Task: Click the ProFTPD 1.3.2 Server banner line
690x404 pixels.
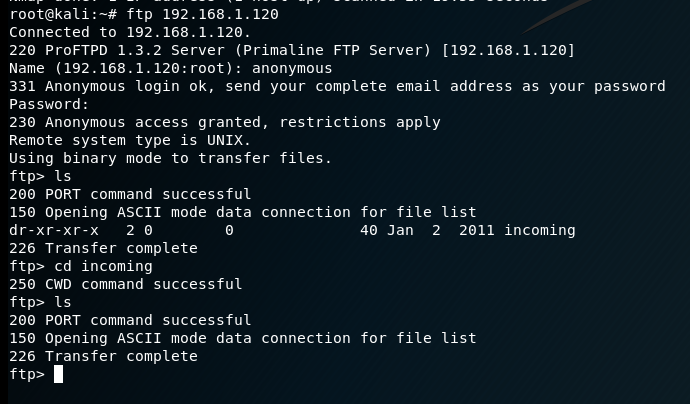Action: coord(292,50)
